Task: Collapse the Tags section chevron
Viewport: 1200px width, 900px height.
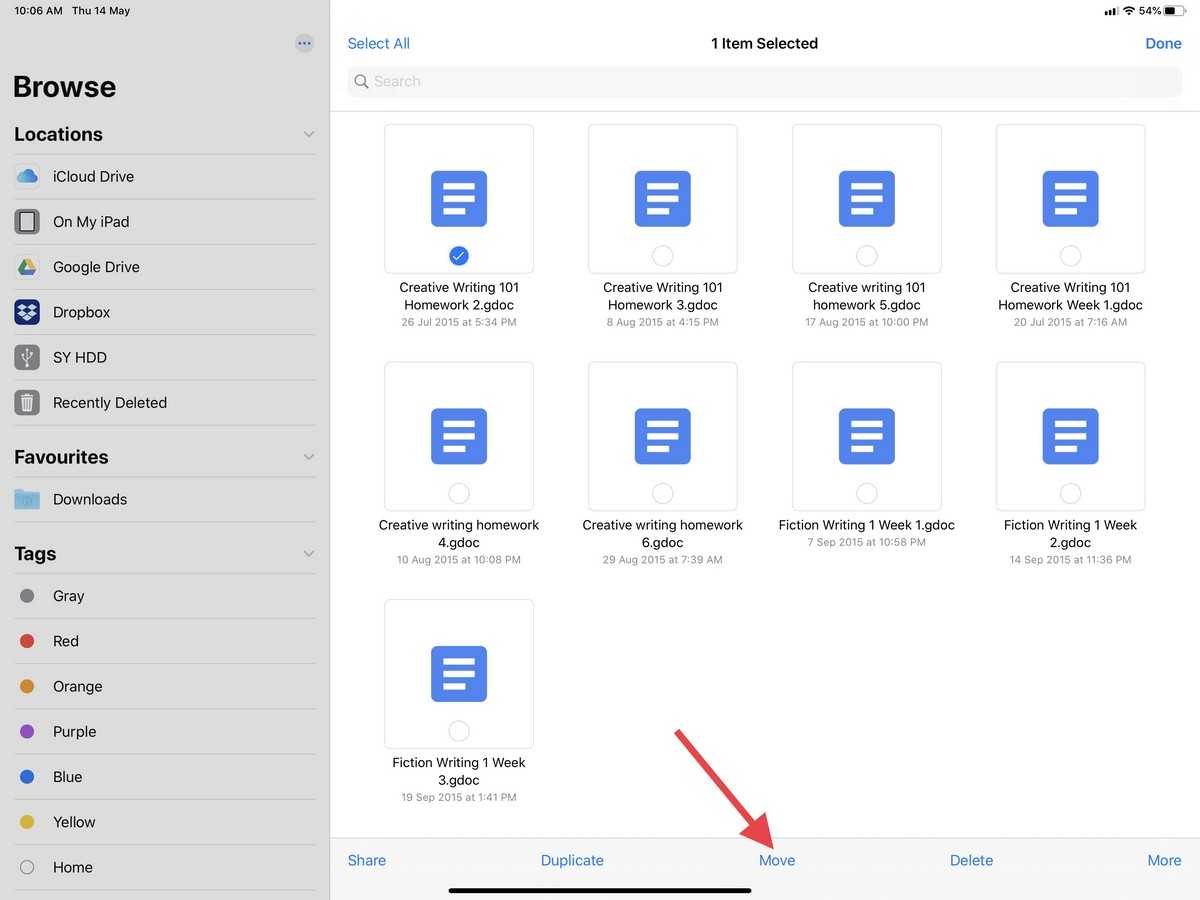Action: tap(309, 554)
